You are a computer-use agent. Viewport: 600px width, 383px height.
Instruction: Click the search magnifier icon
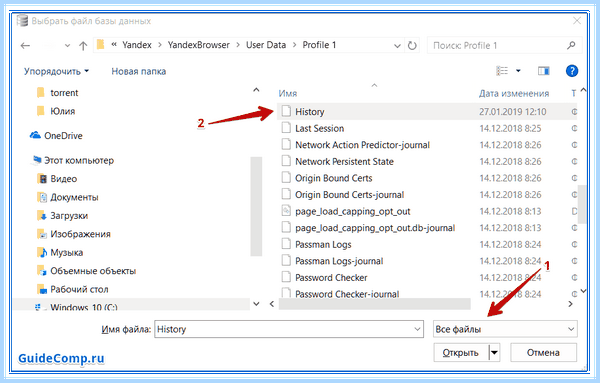click(x=571, y=46)
